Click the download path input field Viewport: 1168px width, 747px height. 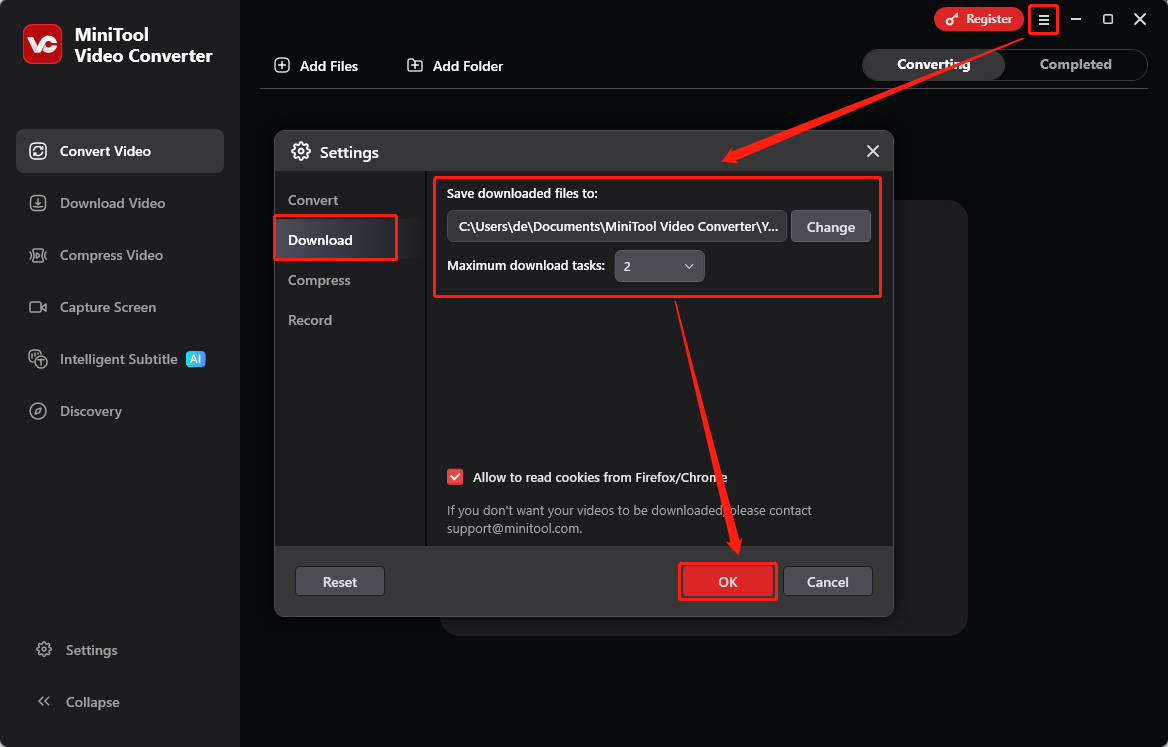point(616,226)
